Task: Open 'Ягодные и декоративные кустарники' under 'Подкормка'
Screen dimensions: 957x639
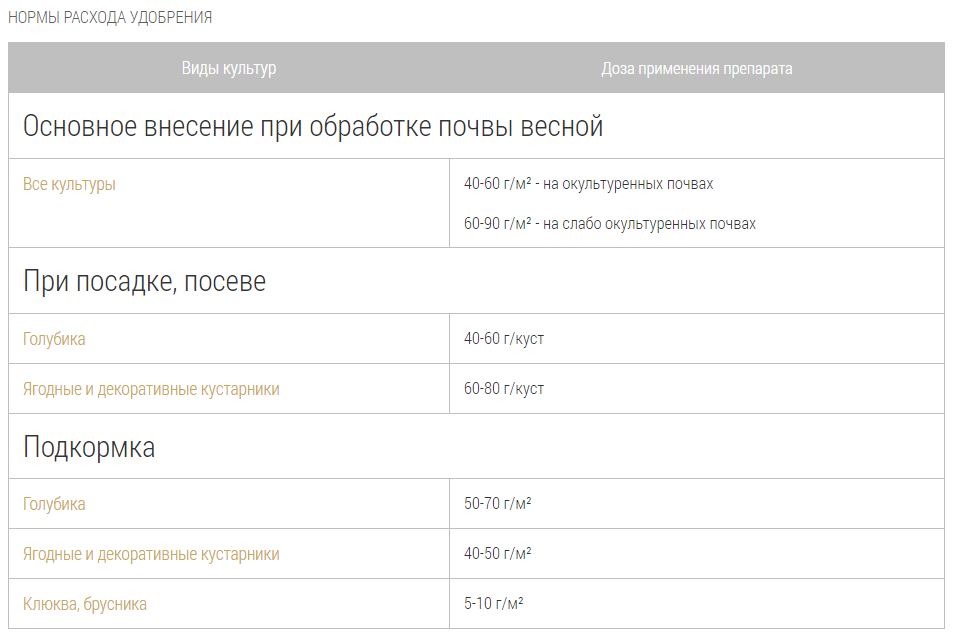Action: [151, 554]
